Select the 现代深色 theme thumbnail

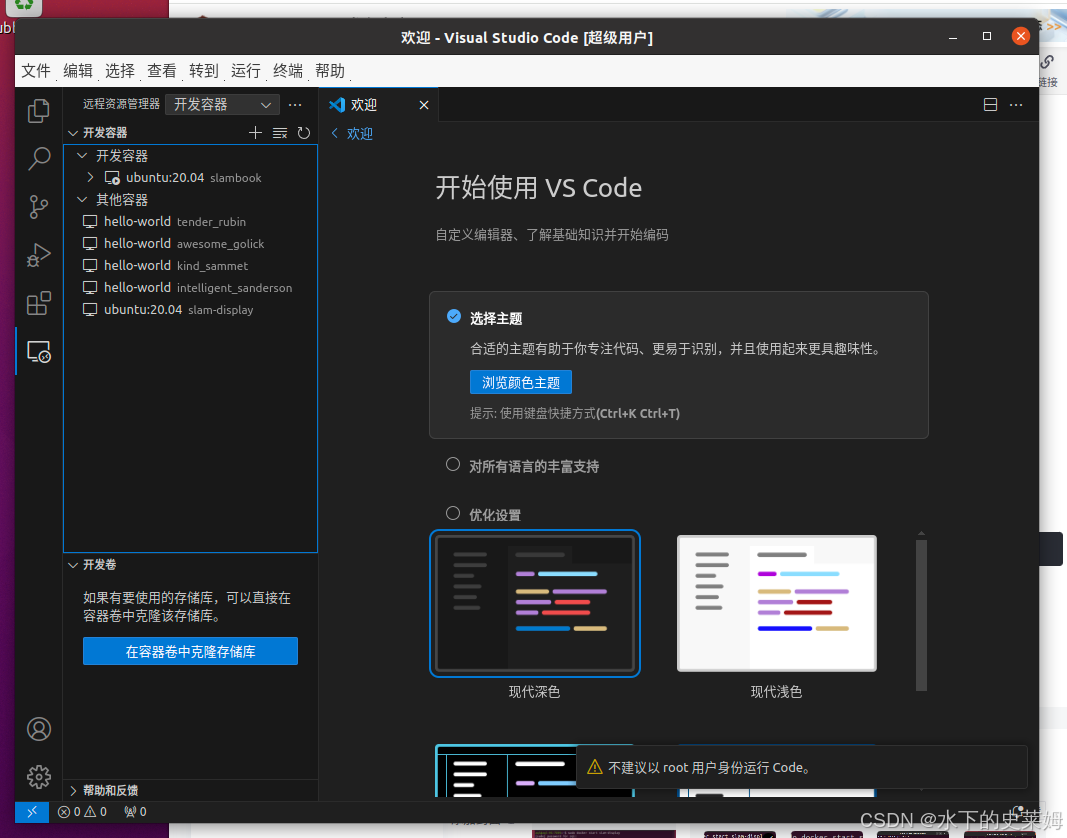[534, 603]
